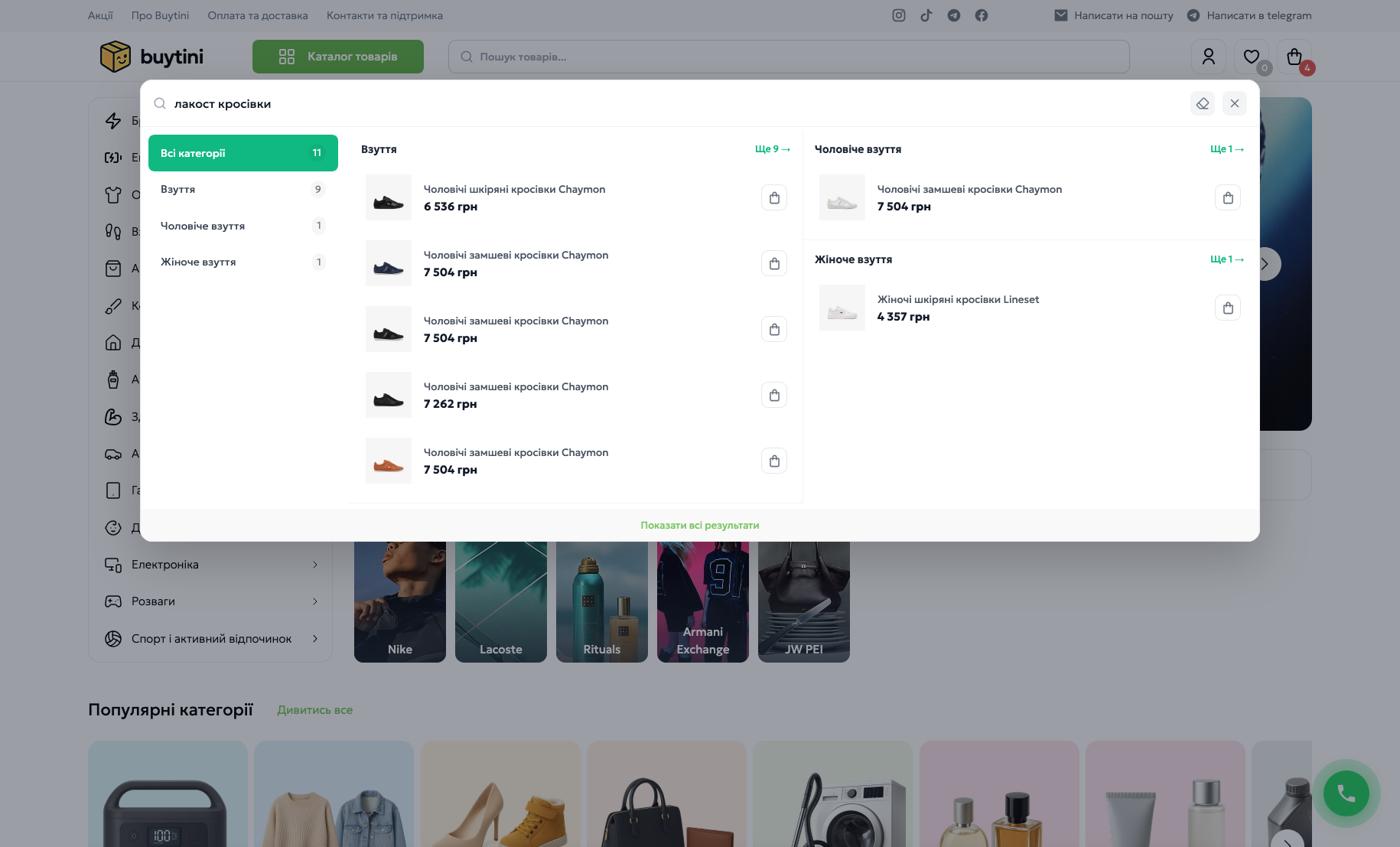Click the header Пошук товарів field
The width and height of the screenshot is (1400, 847).
tap(789, 57)
